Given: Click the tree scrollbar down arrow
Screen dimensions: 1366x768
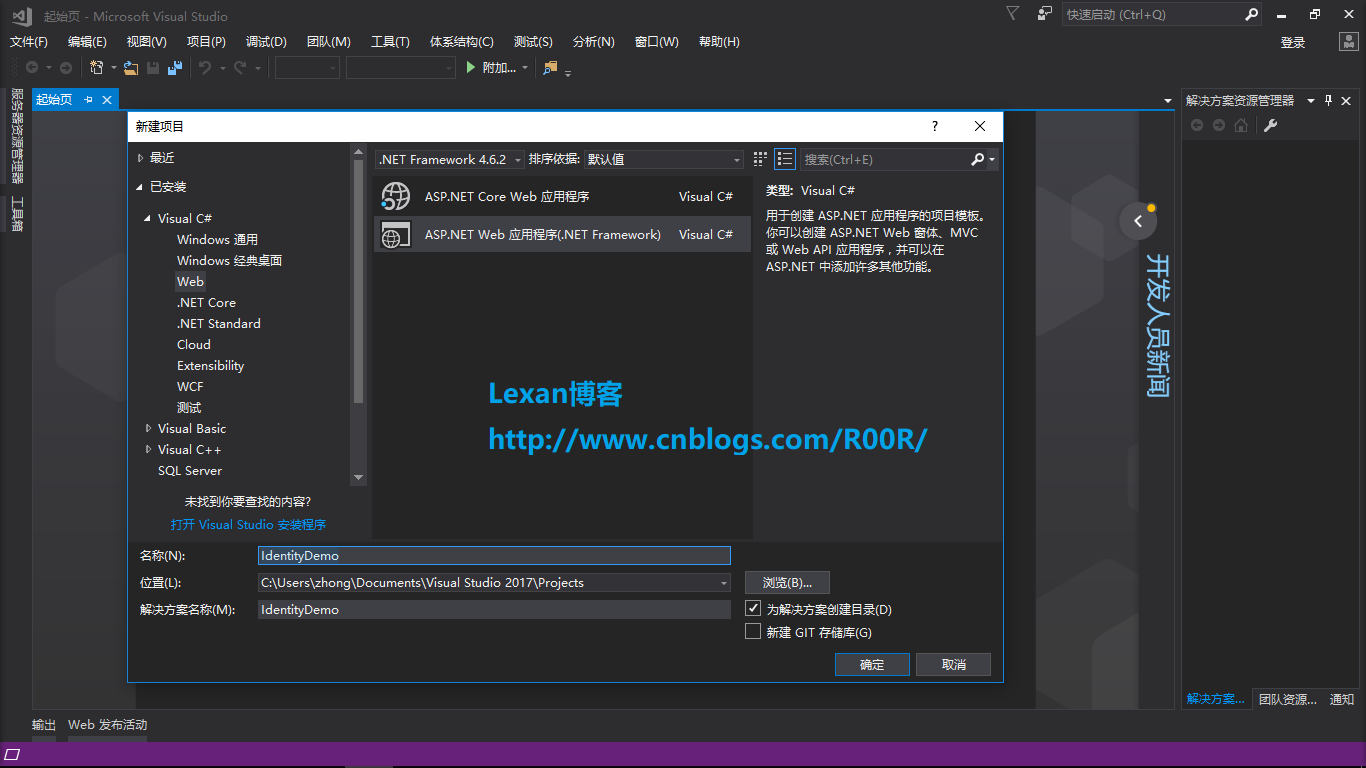Looking at the screenshot, I should pos(358,477).
